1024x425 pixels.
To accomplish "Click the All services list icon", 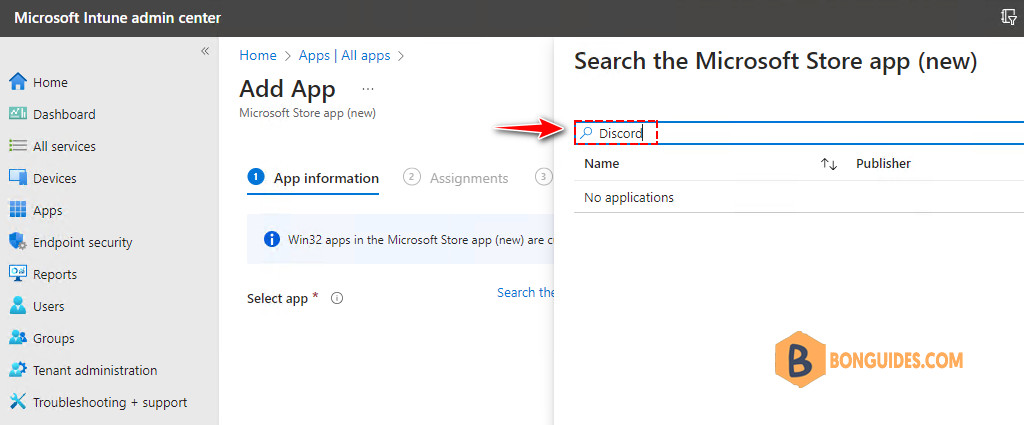I will click(18, 146).
